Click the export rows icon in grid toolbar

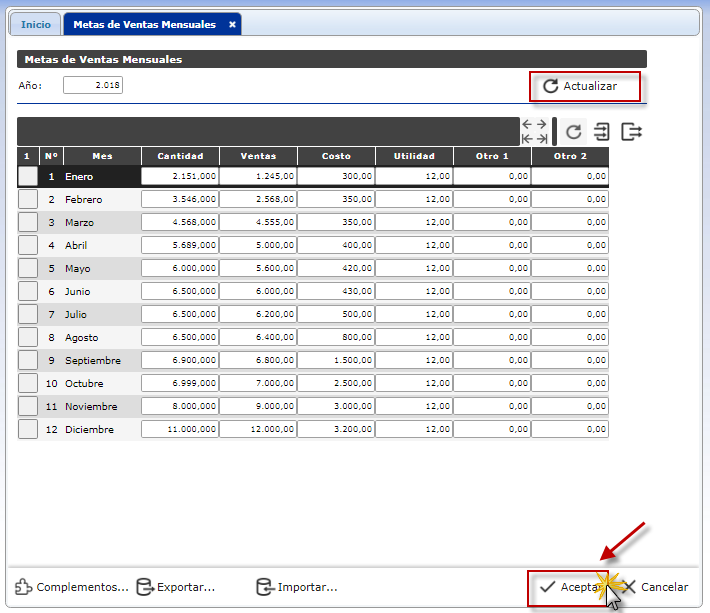coord(631,132)
